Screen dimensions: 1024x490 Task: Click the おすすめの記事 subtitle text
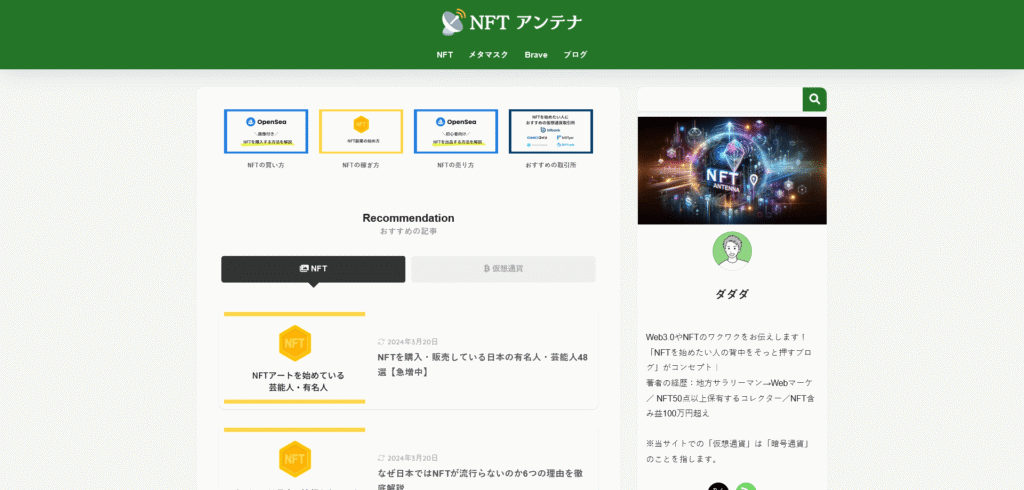coord(408,231)
